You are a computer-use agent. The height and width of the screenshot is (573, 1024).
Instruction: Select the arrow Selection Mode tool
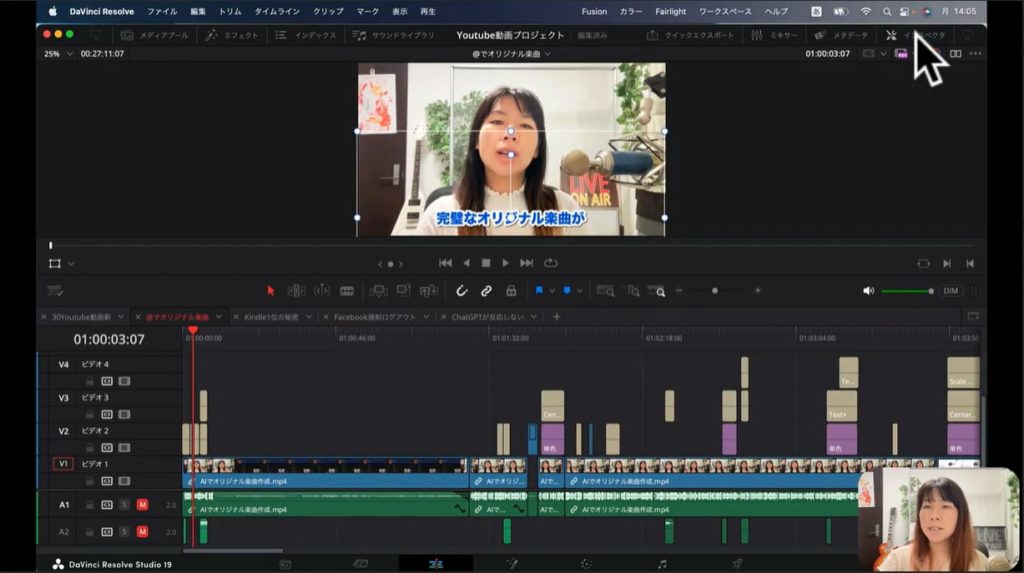point(270,291)
